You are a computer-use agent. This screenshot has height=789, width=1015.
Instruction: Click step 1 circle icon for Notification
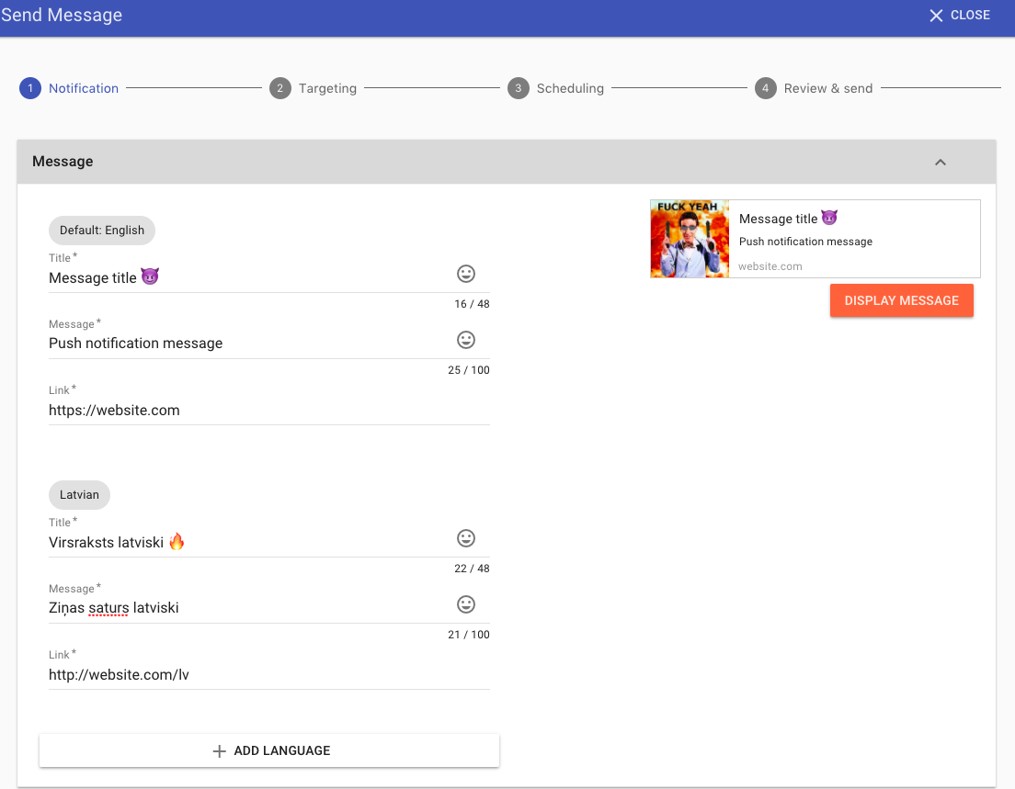point(30,88)
